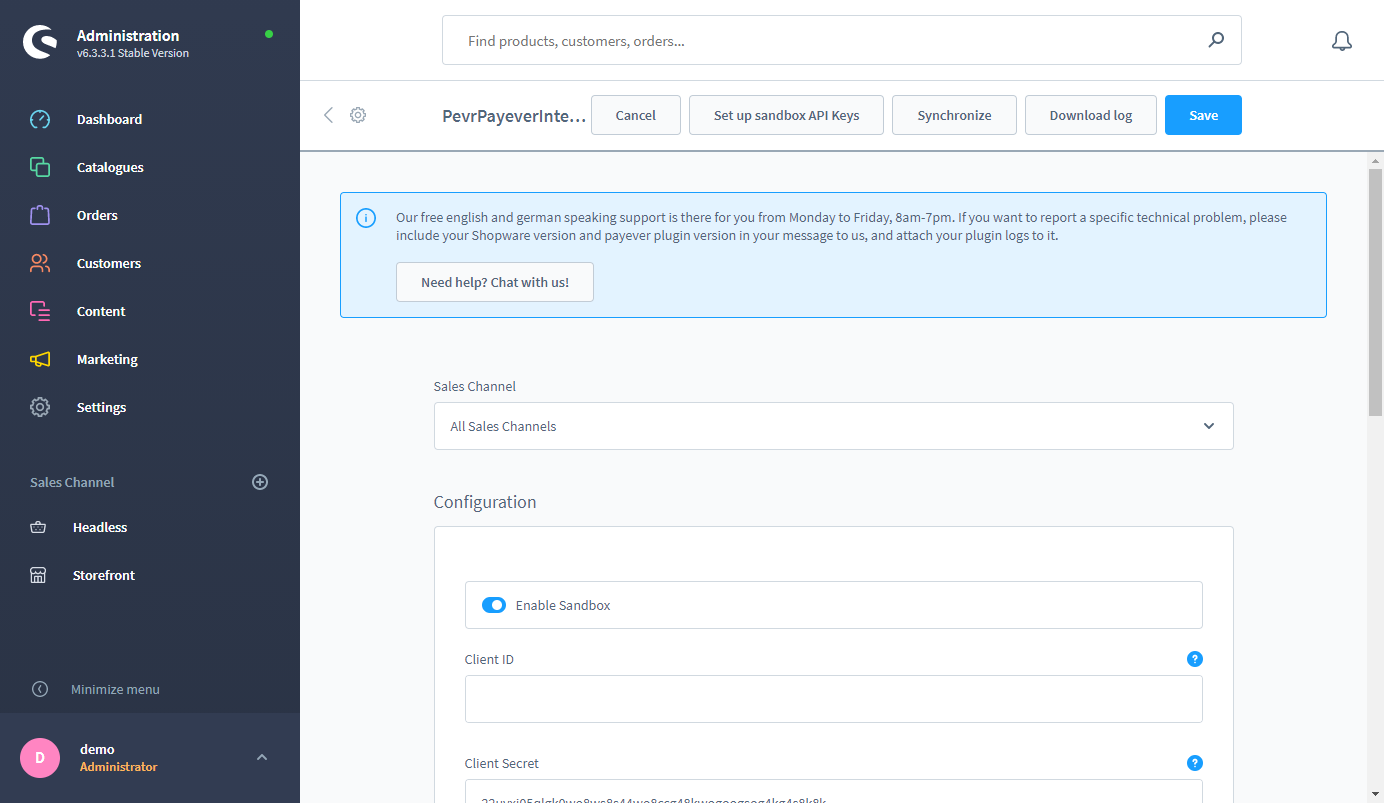
Task: Add a new sales channel with plus icon
Action: (x=260, y=482)
